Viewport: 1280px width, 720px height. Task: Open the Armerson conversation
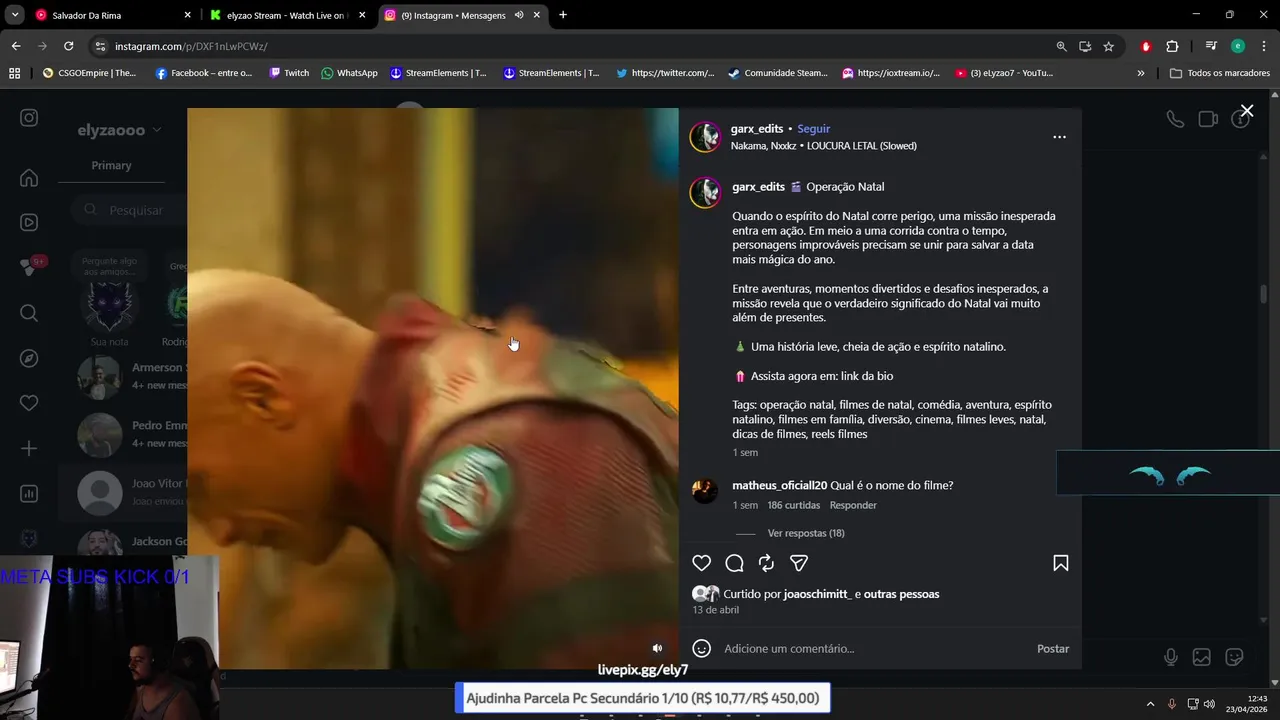[x=123, y=376]
